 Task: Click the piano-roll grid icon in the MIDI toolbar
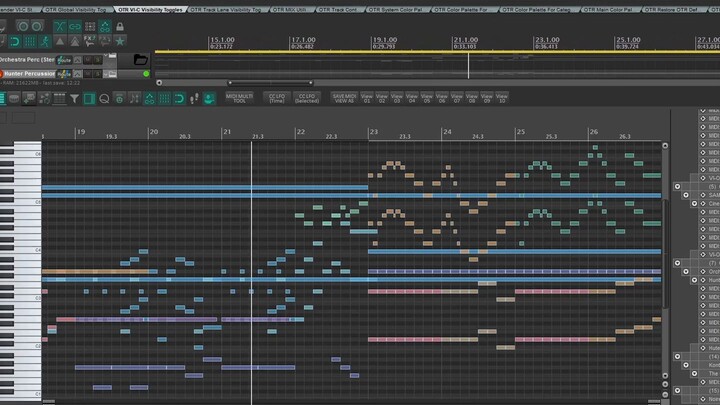[x=59, y=98]
